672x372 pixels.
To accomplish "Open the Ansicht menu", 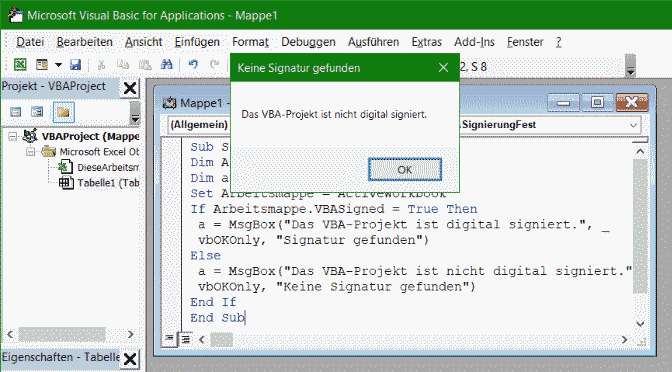I will [x=144, y=42].
